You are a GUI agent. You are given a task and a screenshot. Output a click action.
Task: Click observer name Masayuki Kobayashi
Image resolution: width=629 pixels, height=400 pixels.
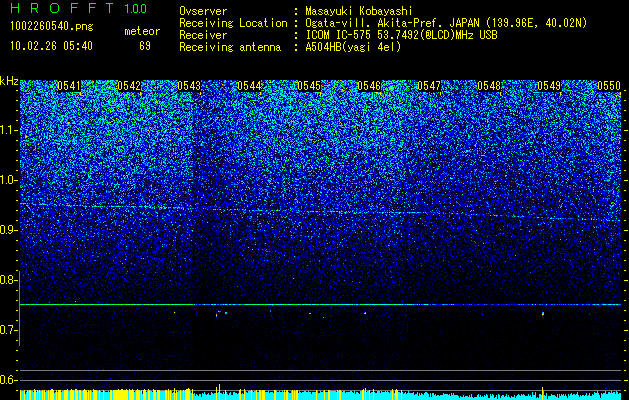pyautogui.click(x=358, y=11)
